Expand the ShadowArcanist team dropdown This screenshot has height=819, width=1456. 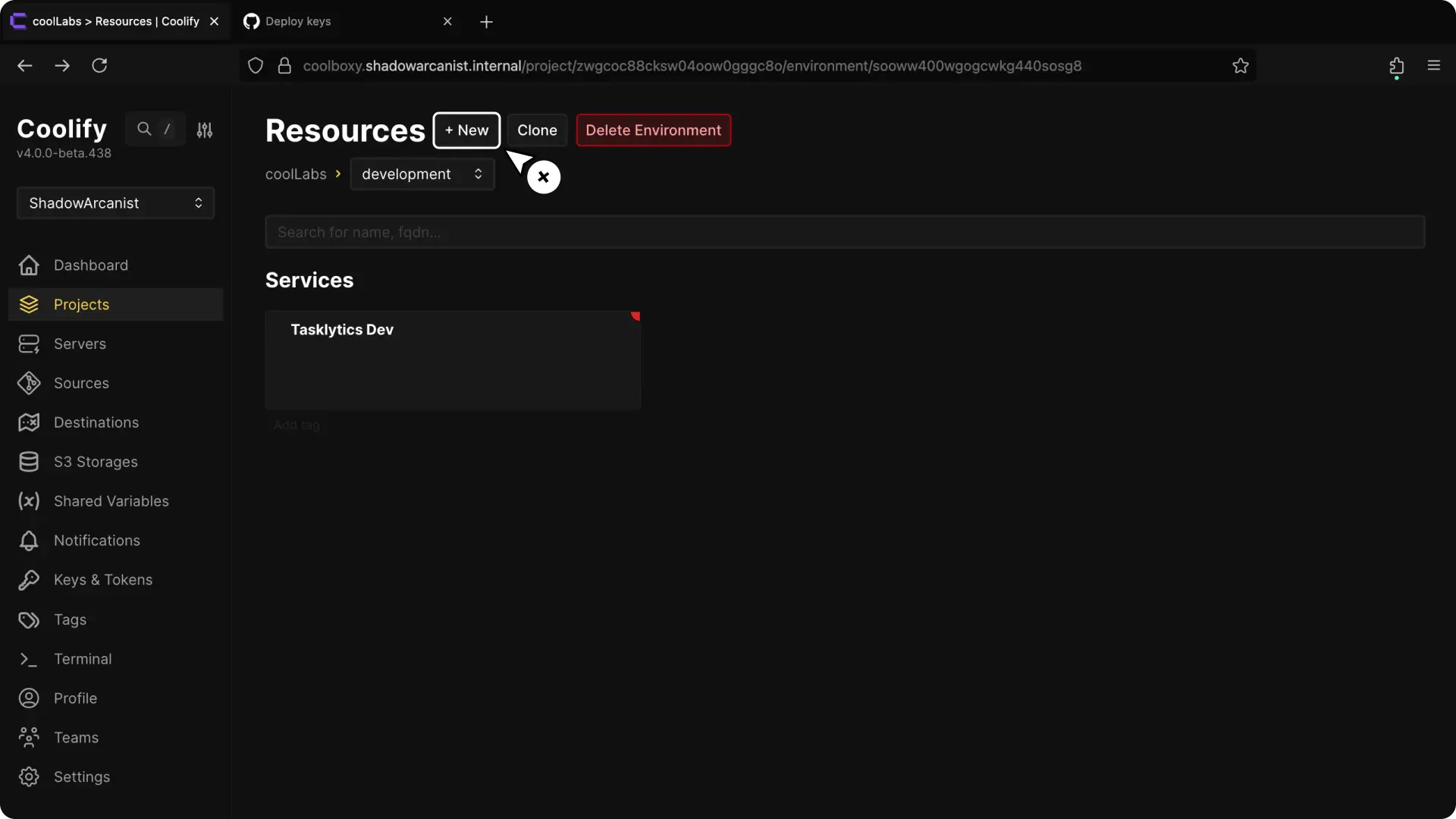[x=115, y=203]
